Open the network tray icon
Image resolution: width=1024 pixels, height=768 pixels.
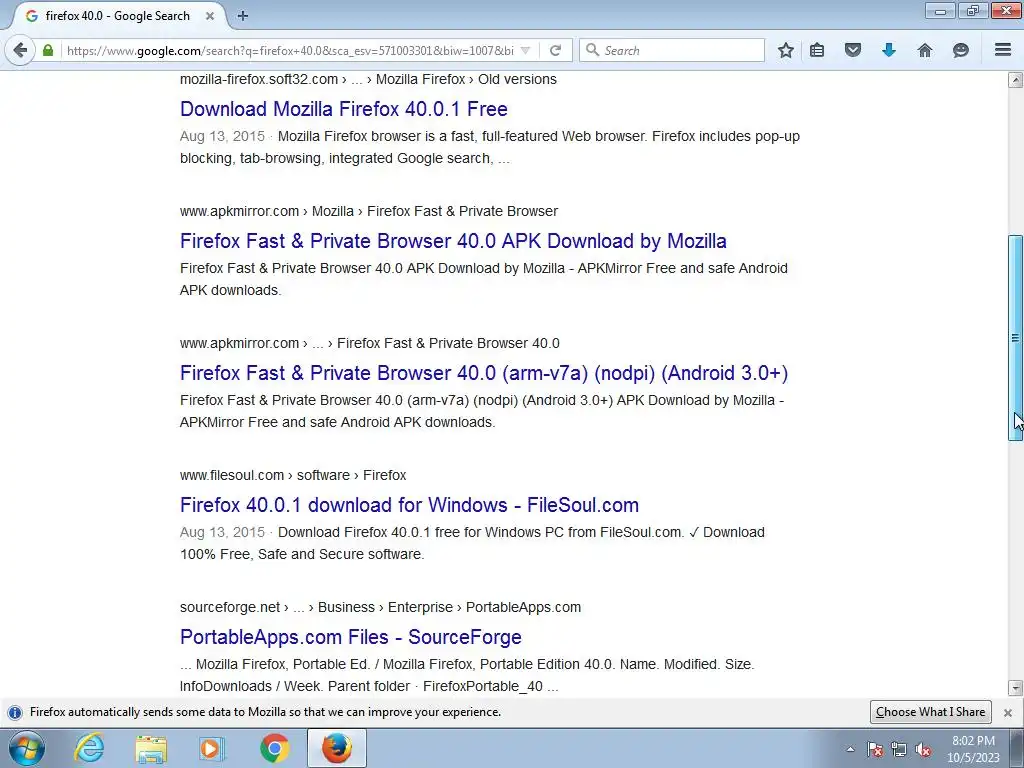(899, 750)
